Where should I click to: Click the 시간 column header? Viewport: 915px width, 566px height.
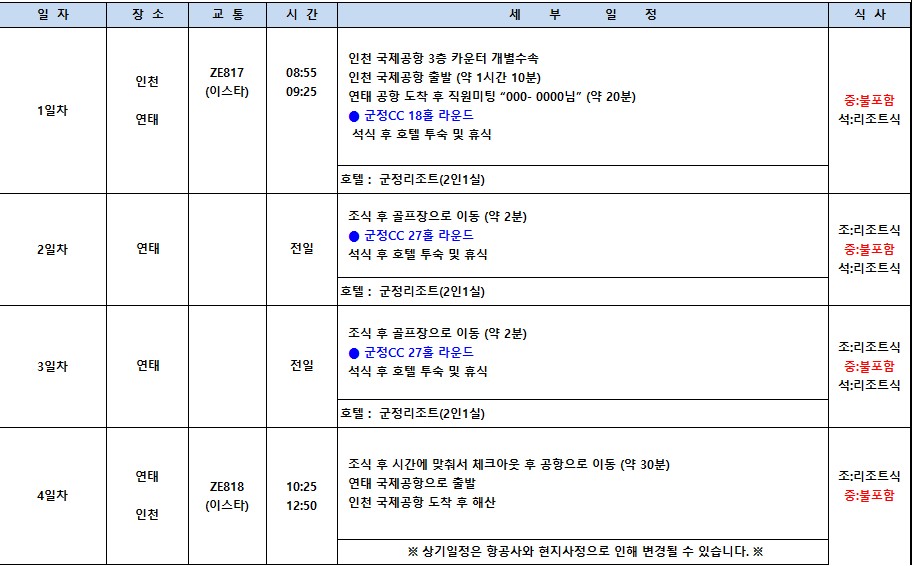pyautogui.click(x=302, y=14)
